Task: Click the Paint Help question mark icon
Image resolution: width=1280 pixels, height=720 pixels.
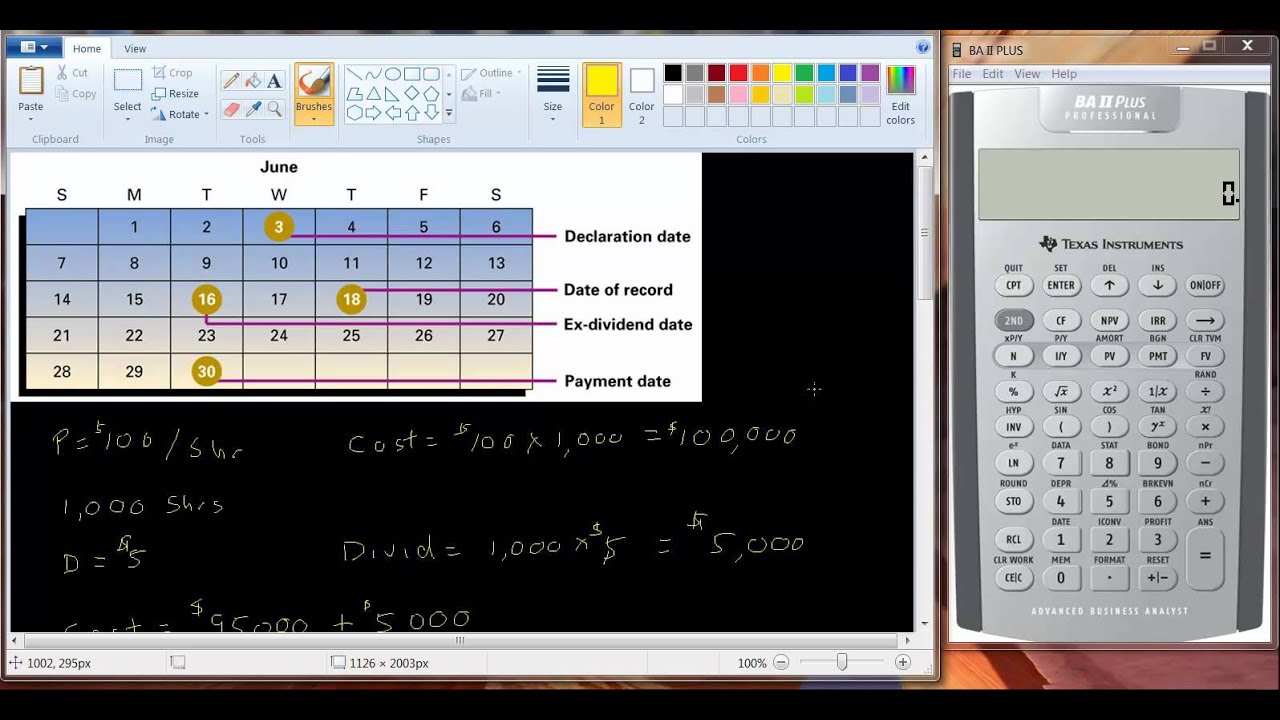Action: click(923, 47)
